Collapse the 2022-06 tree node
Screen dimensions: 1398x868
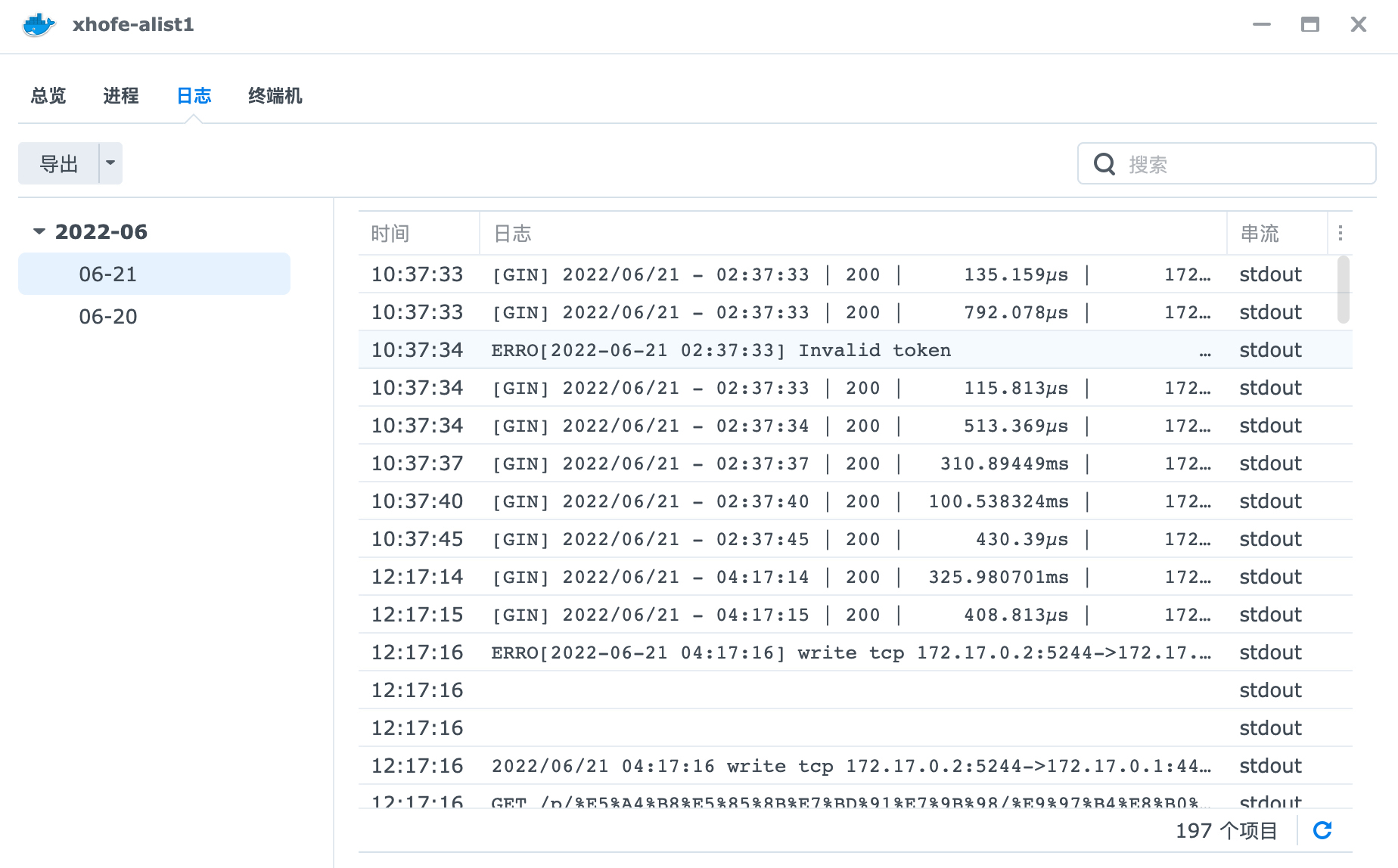[x=39, y=231]
